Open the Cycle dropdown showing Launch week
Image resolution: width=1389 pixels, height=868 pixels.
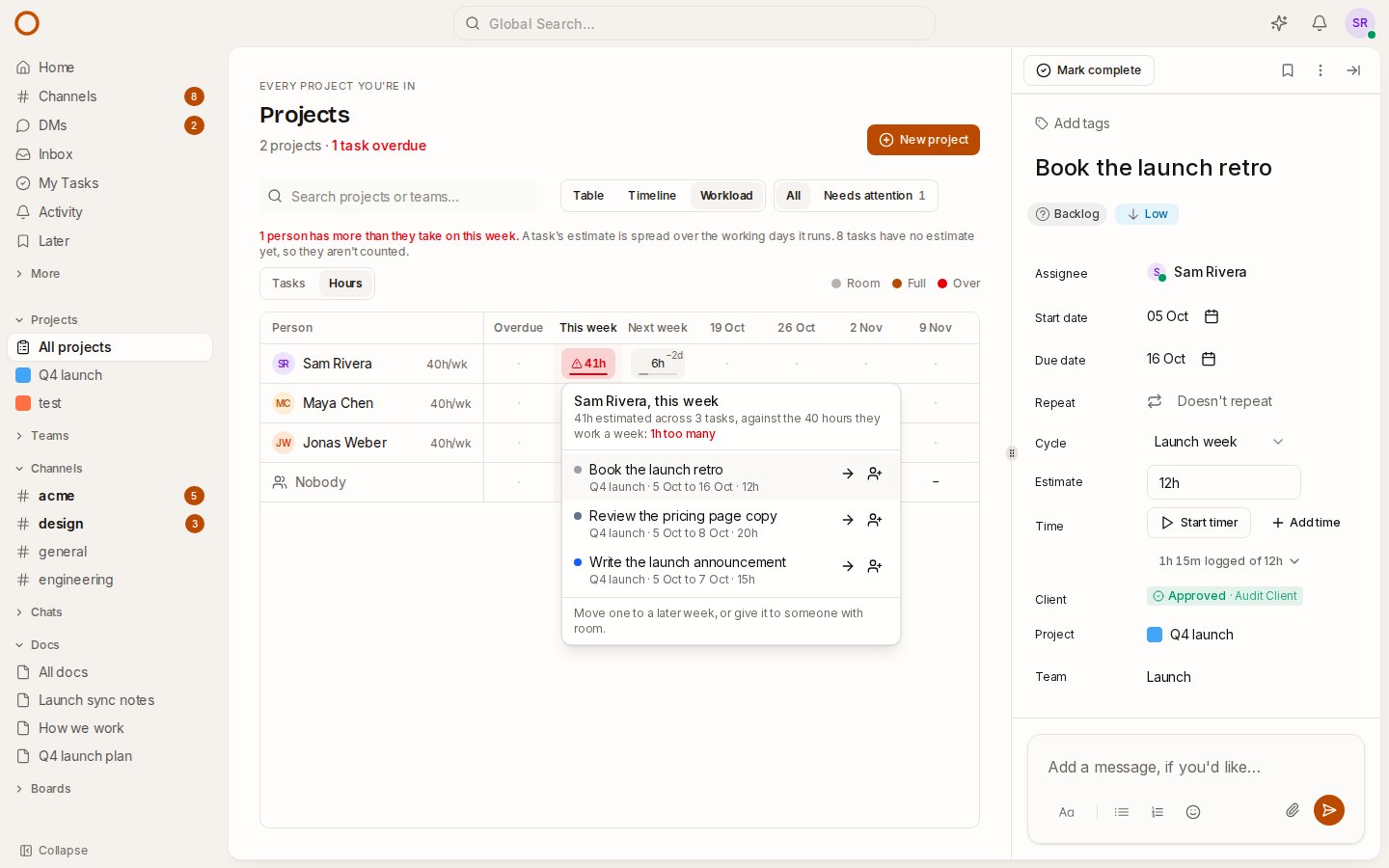[x=1219, y=442]
